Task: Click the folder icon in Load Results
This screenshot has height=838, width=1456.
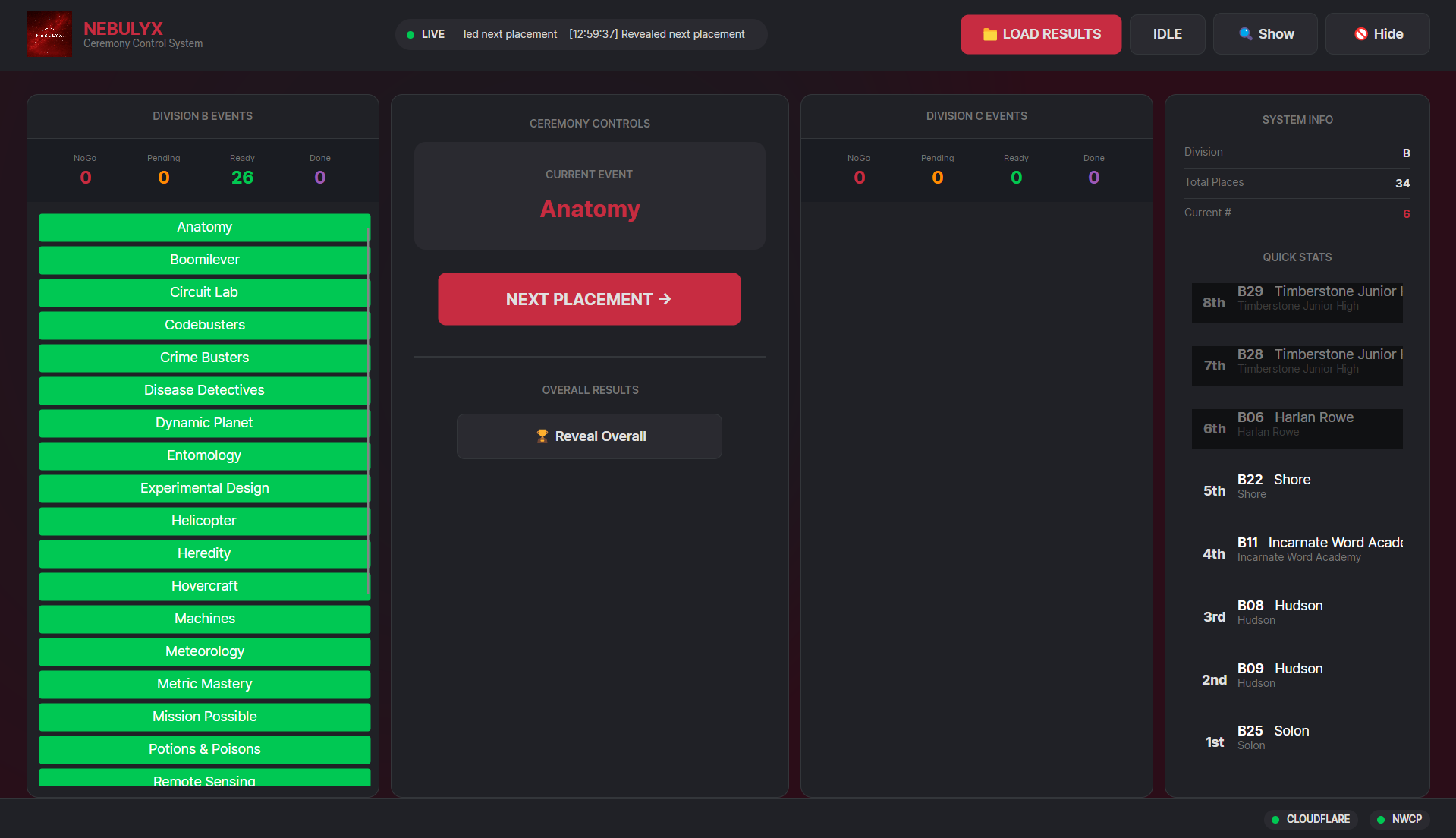Action: [989, 34]
